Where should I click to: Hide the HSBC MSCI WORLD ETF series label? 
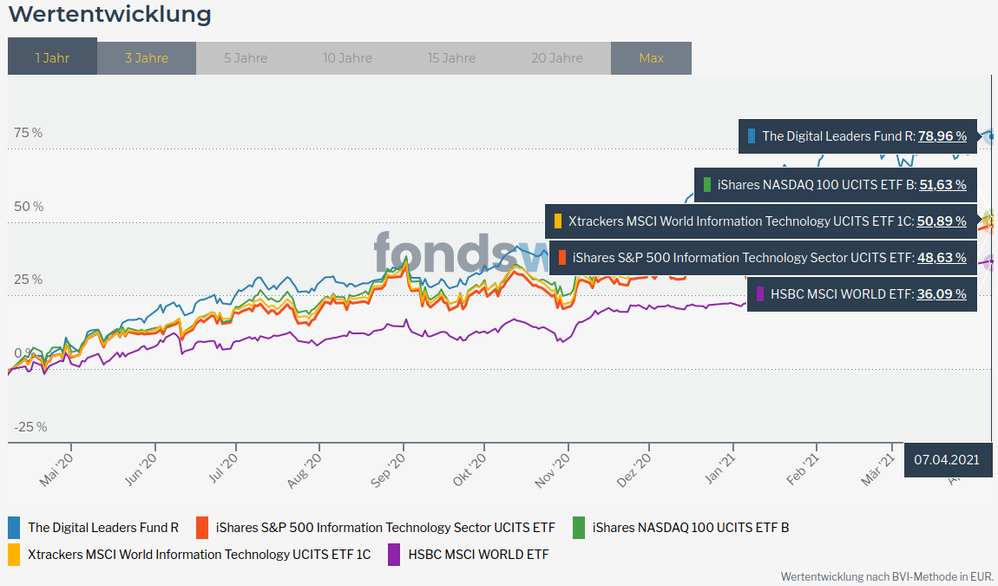[x=478, y=553]
